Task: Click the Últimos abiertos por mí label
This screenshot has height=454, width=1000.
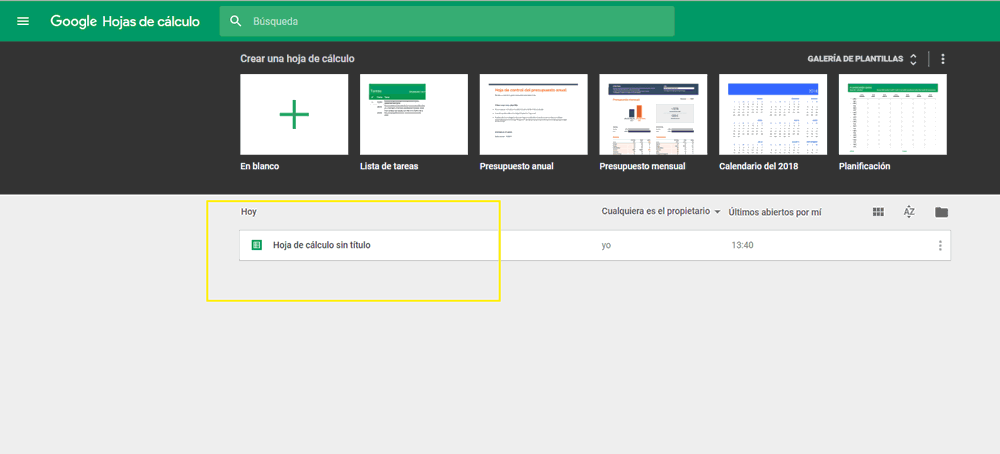Action: click(775, 212)
